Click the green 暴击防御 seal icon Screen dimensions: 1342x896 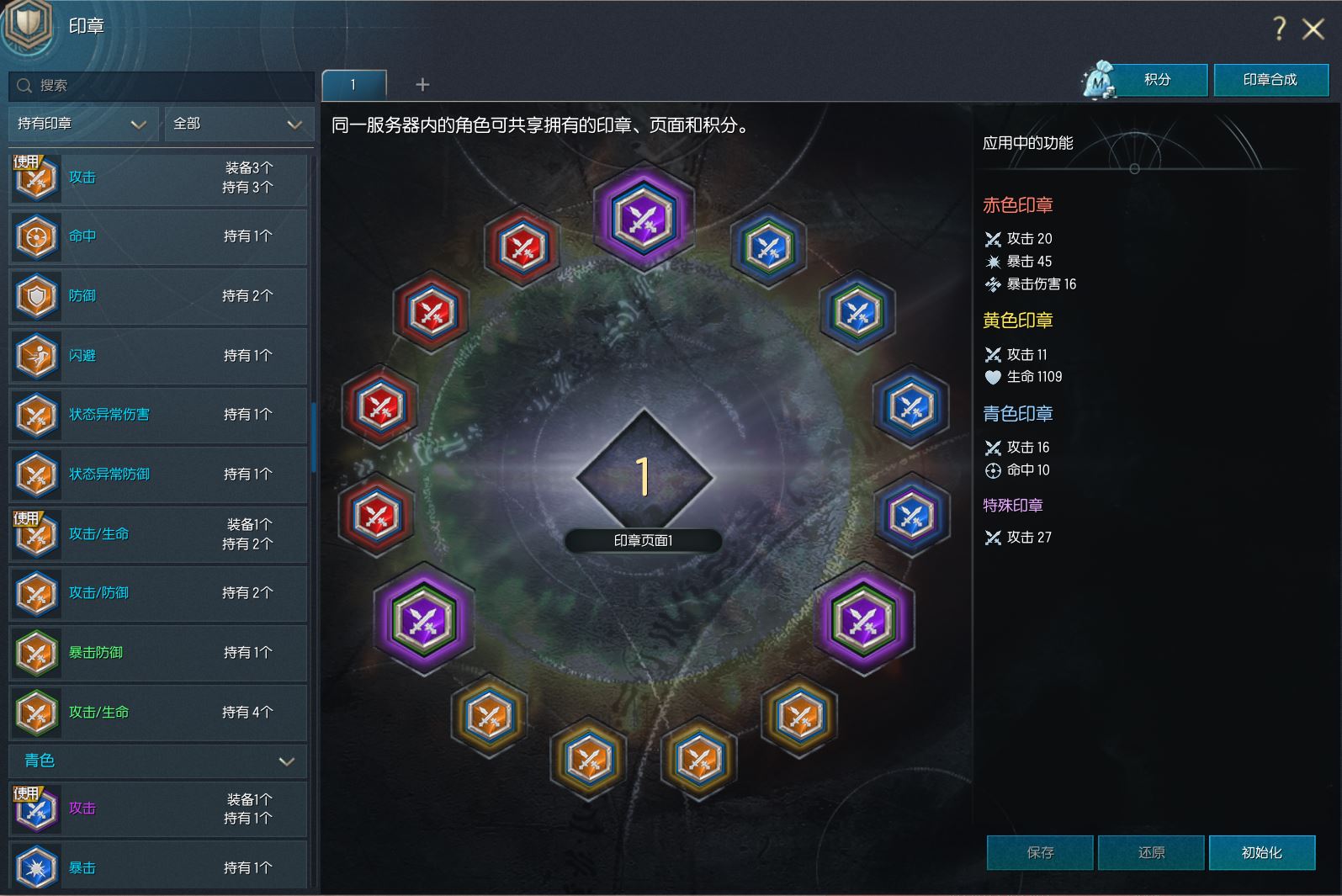[36, 653]
